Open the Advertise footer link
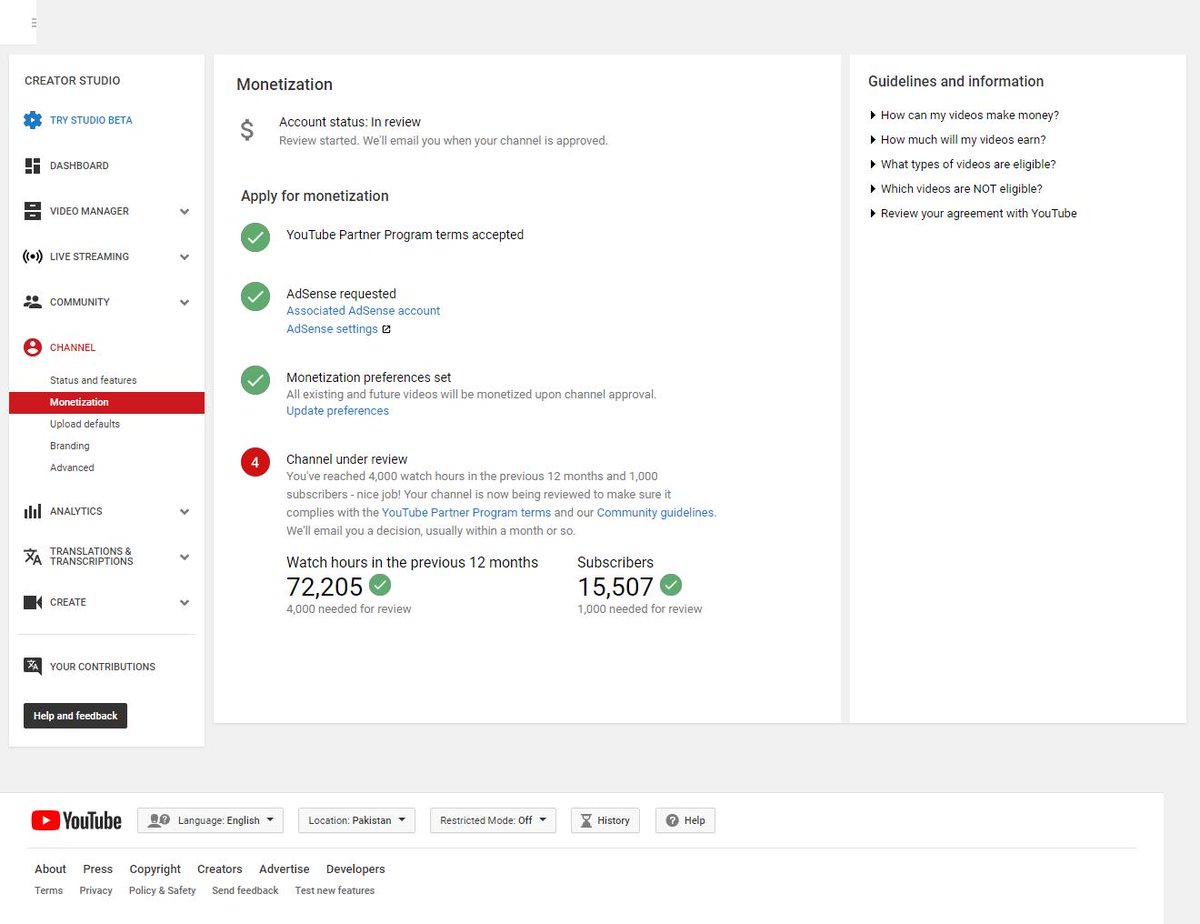Image resolution: width=1200 pixels, height=924 pixels. pyautogui.click(x=284, y=869)
